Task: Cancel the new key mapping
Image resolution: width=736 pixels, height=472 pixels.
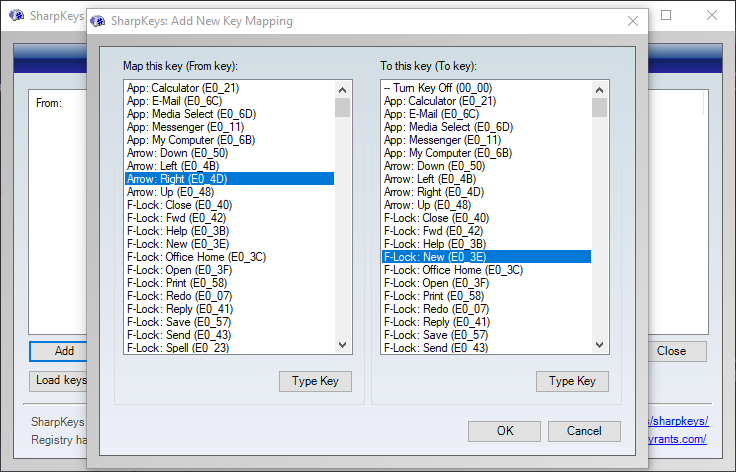Action: 584,431
